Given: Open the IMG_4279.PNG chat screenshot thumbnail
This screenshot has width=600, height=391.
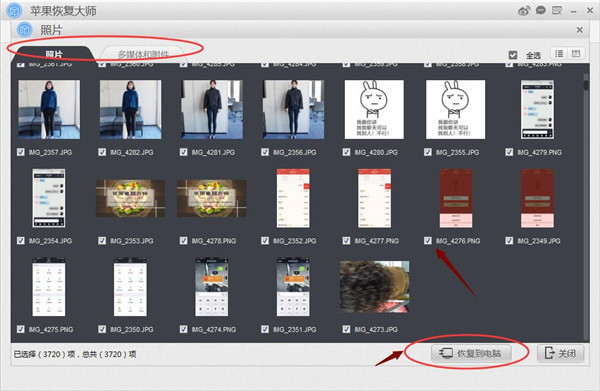Looking at the screenshot, I should click(537, 109).
